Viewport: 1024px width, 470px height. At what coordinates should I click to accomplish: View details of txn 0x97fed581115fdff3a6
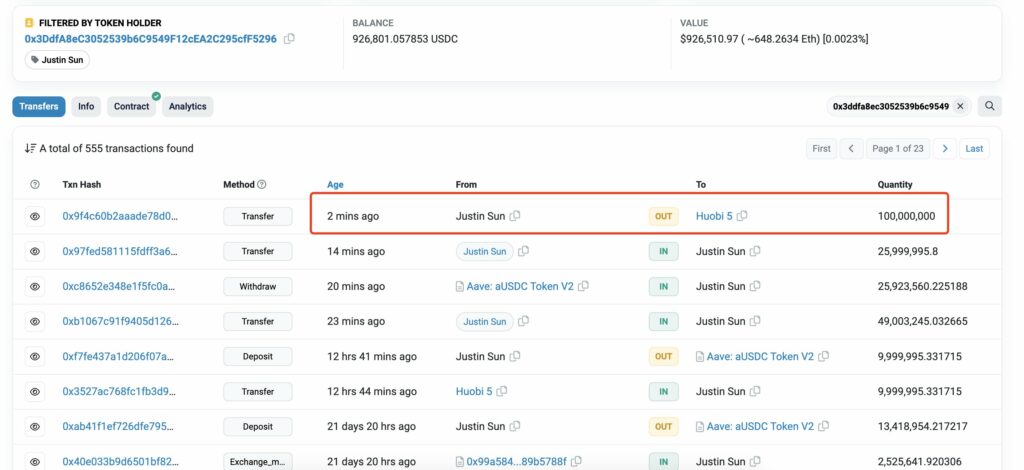[35, 251]
